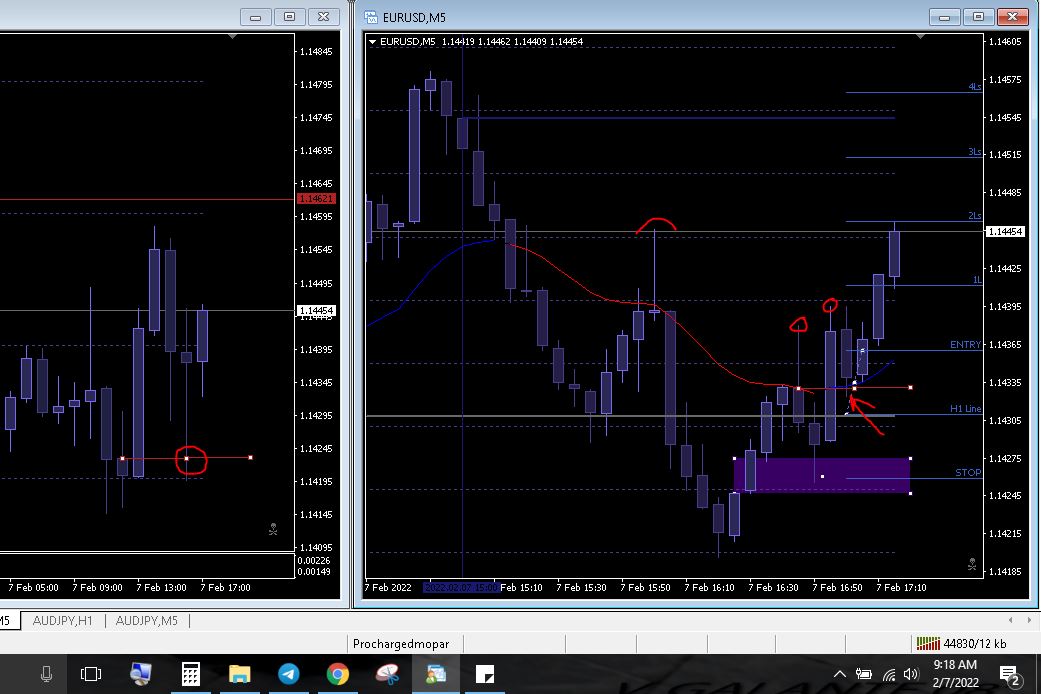Minimize the left chart window

click(256, 17)
